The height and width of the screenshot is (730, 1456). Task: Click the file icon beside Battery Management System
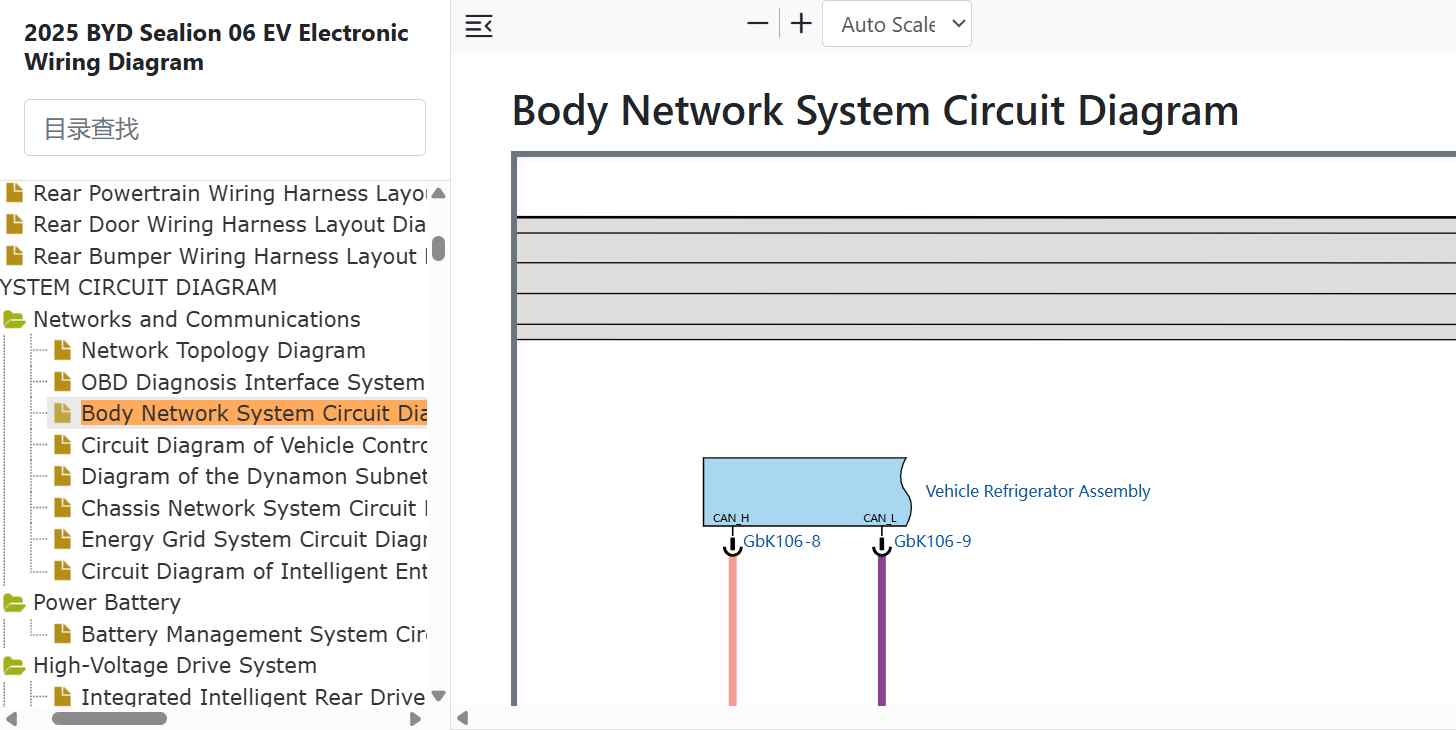(63, 634)
